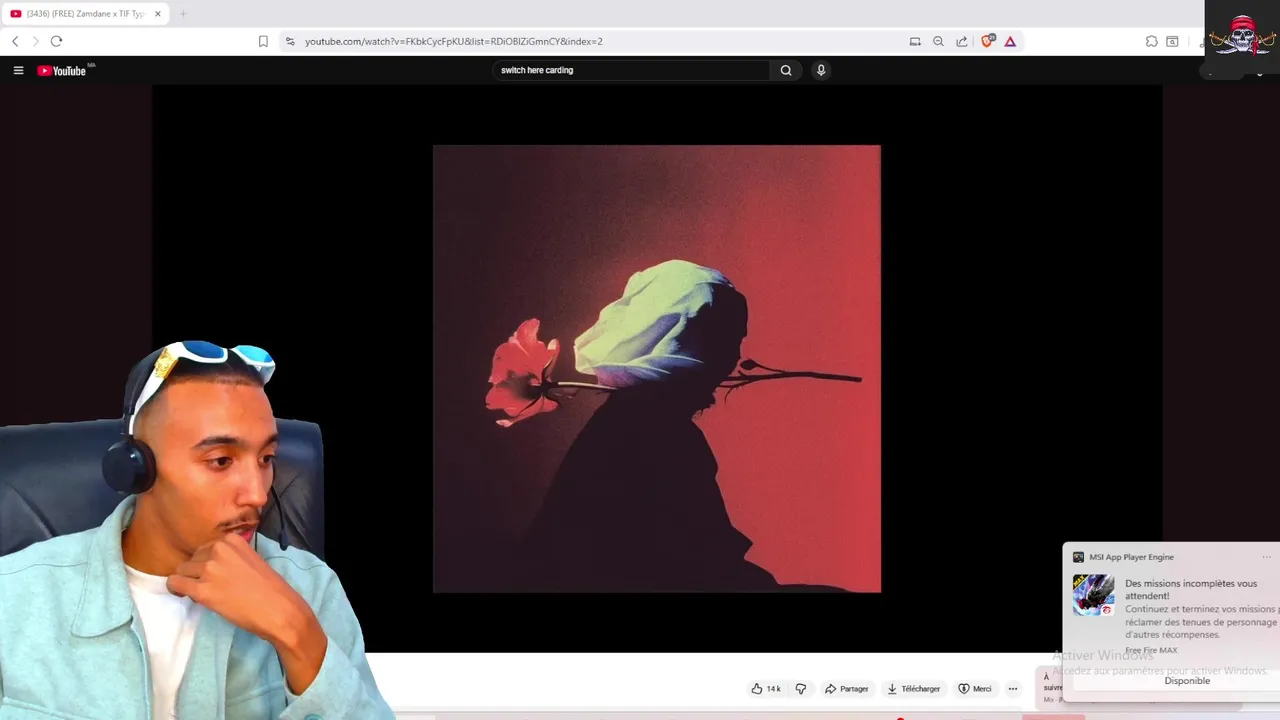This screenshot has height=720, width=1280.
Task: Open YouTube hamburger guide menu
Action: [x=18, y=70]
